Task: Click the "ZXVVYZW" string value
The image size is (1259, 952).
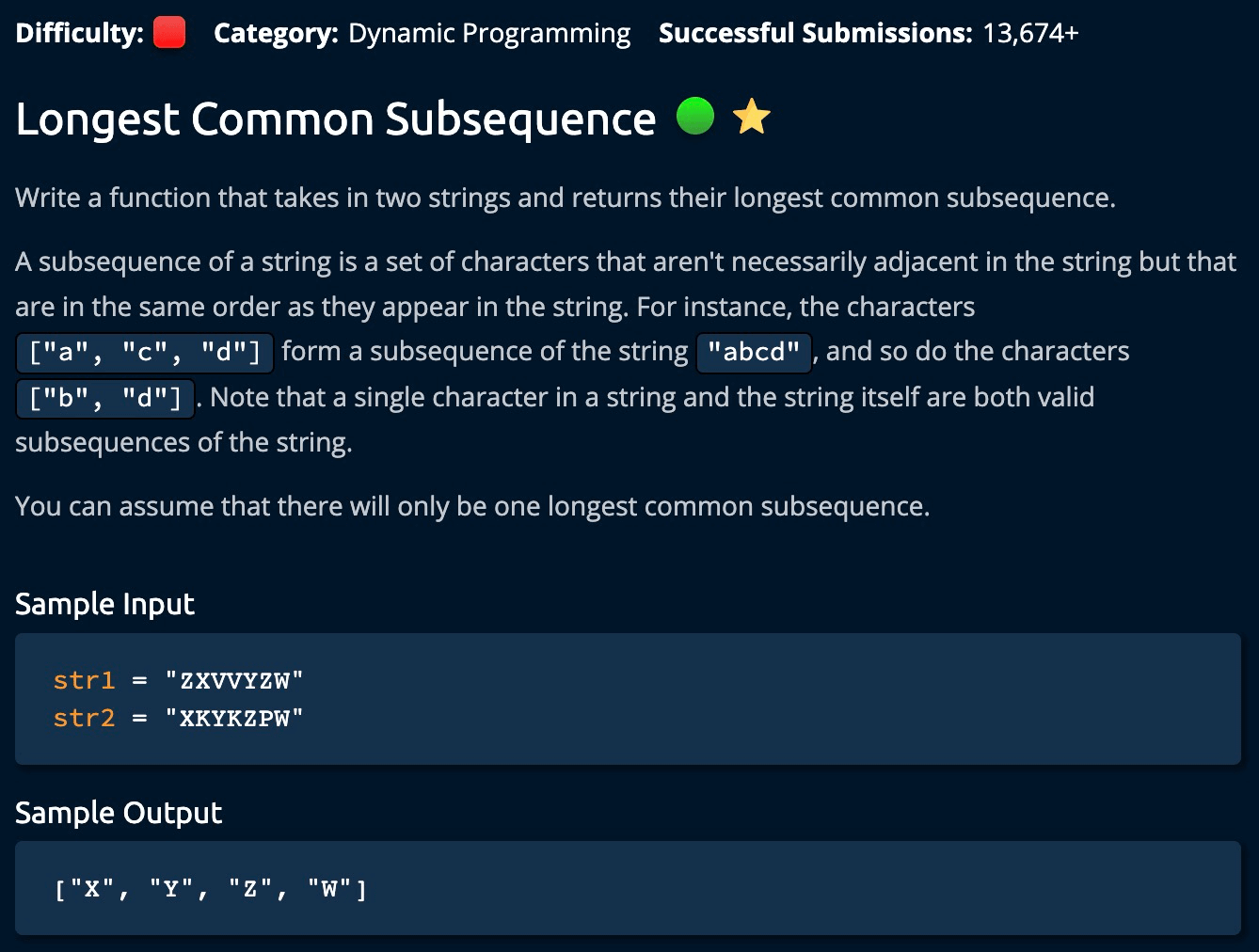Action: 234,679
